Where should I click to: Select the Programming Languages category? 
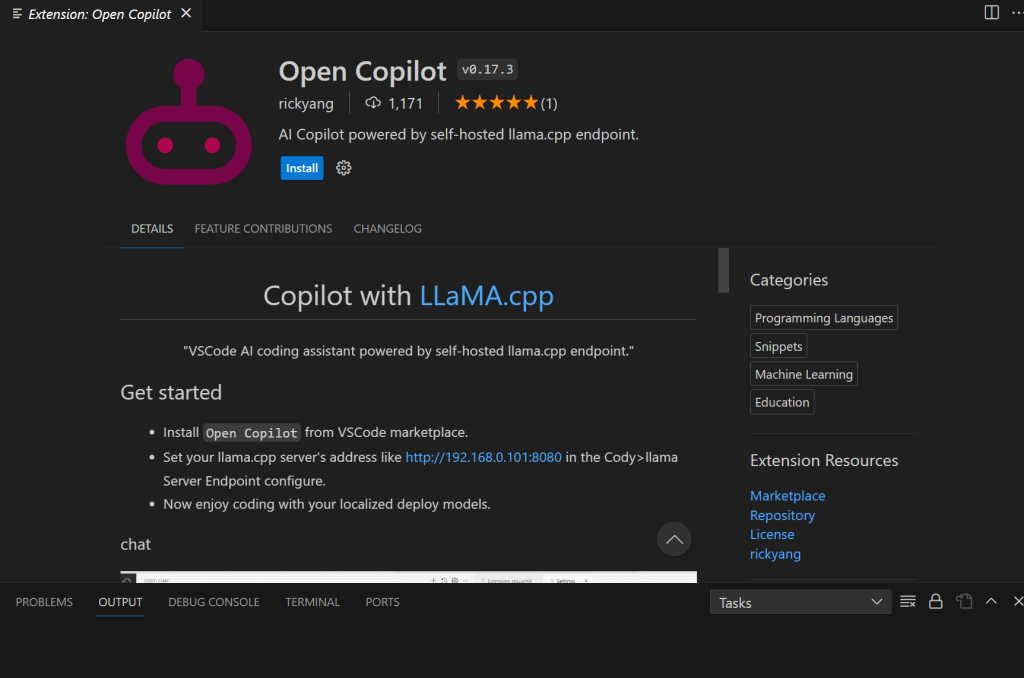coord(824,318)
